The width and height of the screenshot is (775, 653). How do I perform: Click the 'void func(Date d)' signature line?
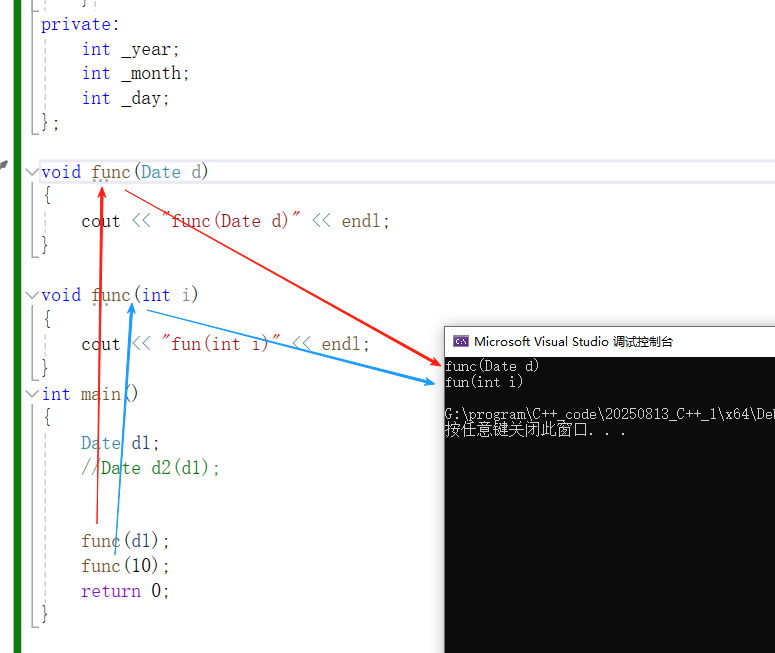tap(125, 172)
